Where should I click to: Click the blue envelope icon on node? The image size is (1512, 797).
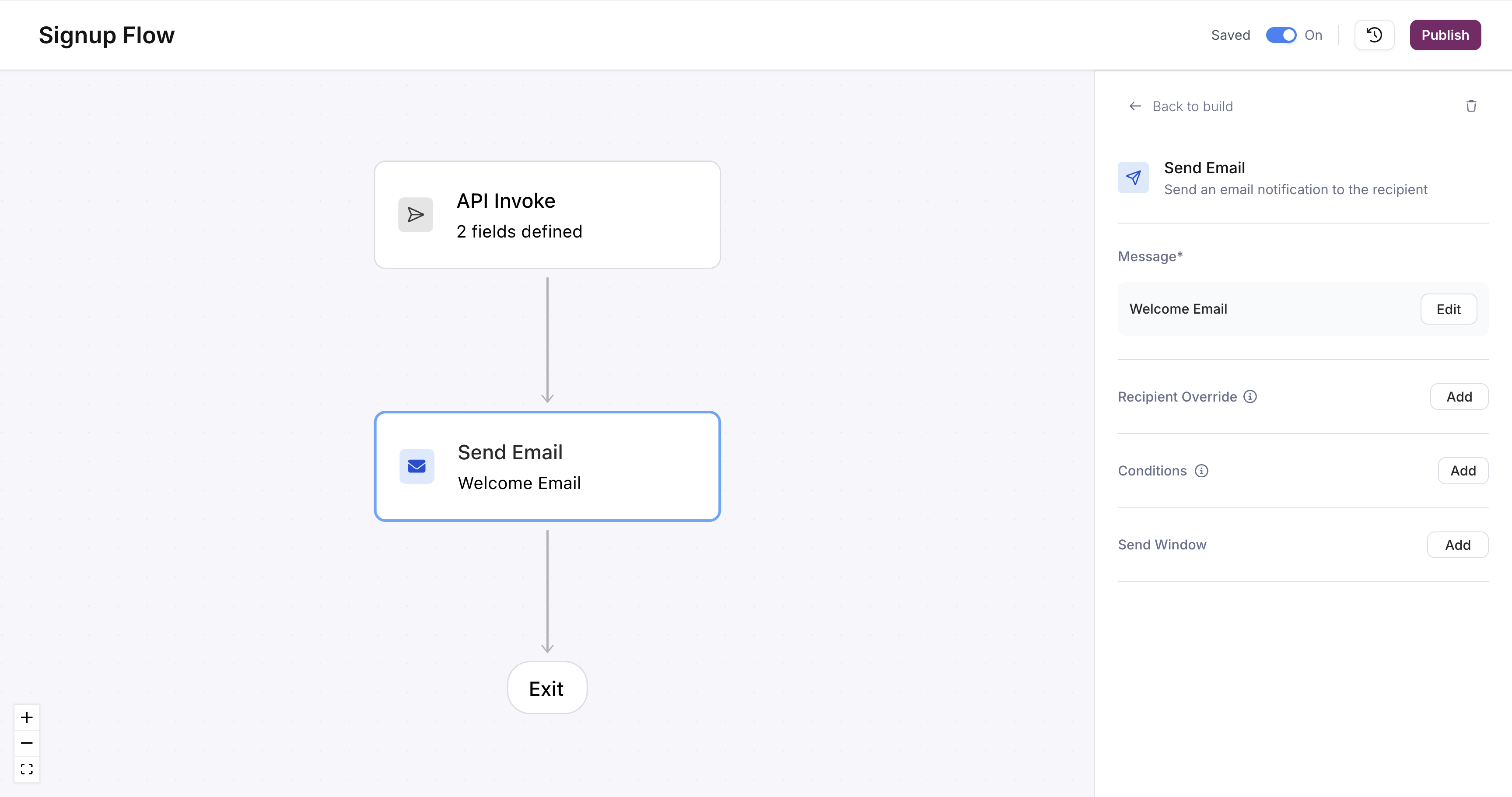(417, 467)
